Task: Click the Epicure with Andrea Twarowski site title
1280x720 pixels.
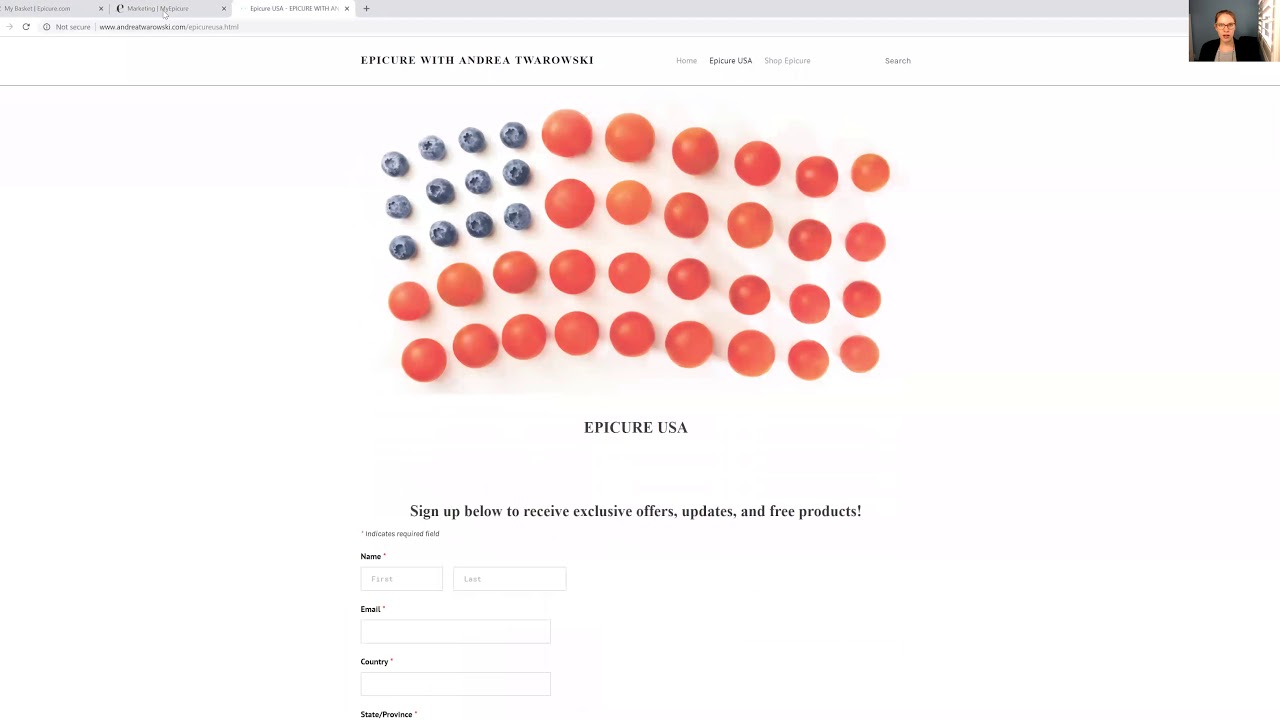Action: [477, 60]
